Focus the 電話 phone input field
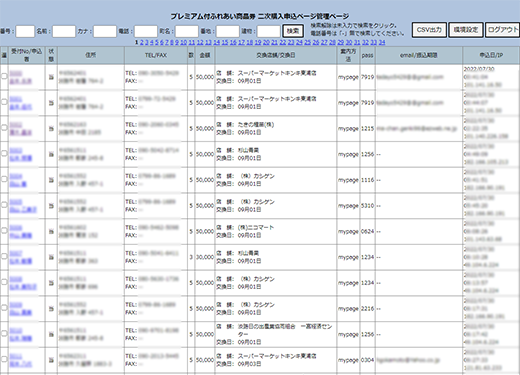 [146, 31]
